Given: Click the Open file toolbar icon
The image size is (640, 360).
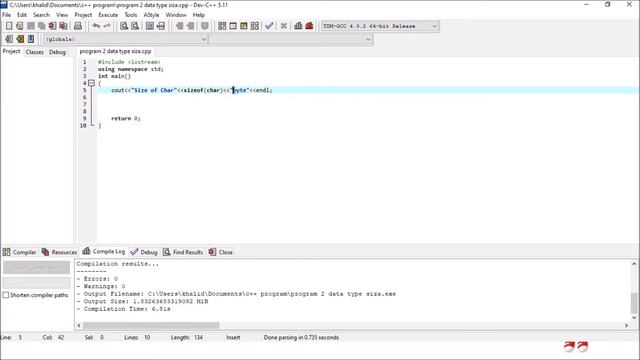Looking at the screenshot, I should 20,26.
